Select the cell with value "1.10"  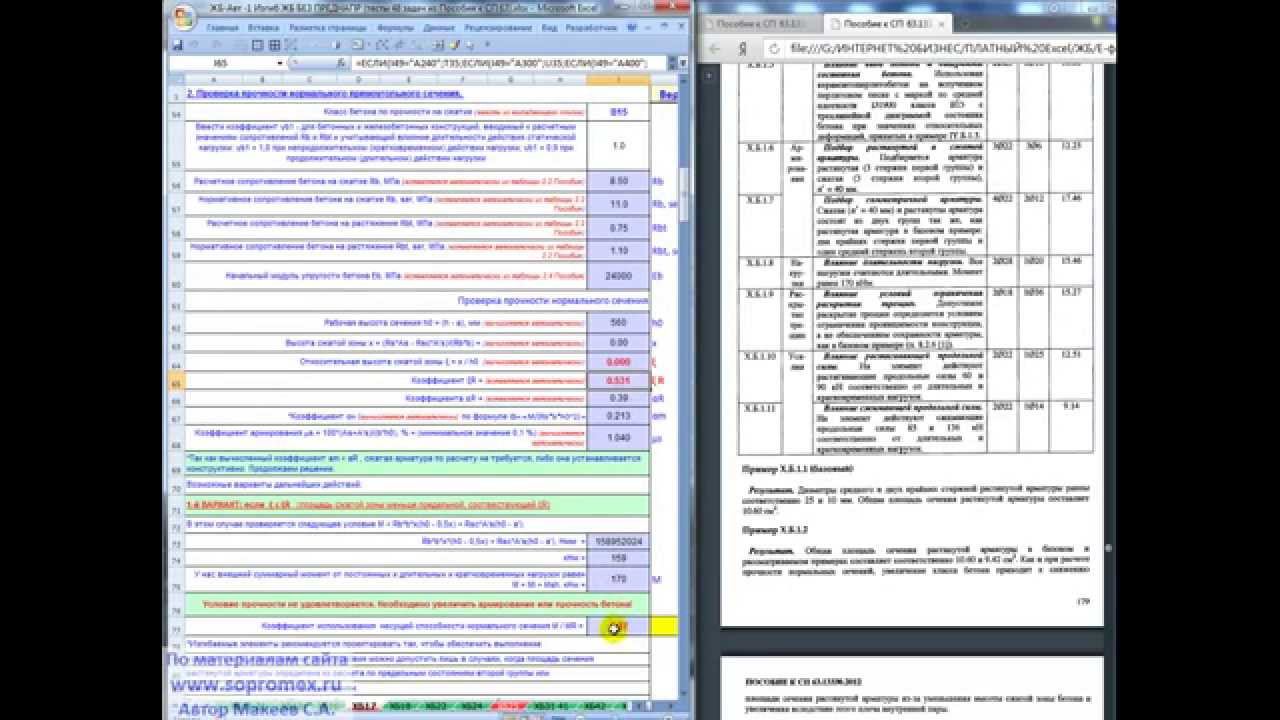[618, 251]
